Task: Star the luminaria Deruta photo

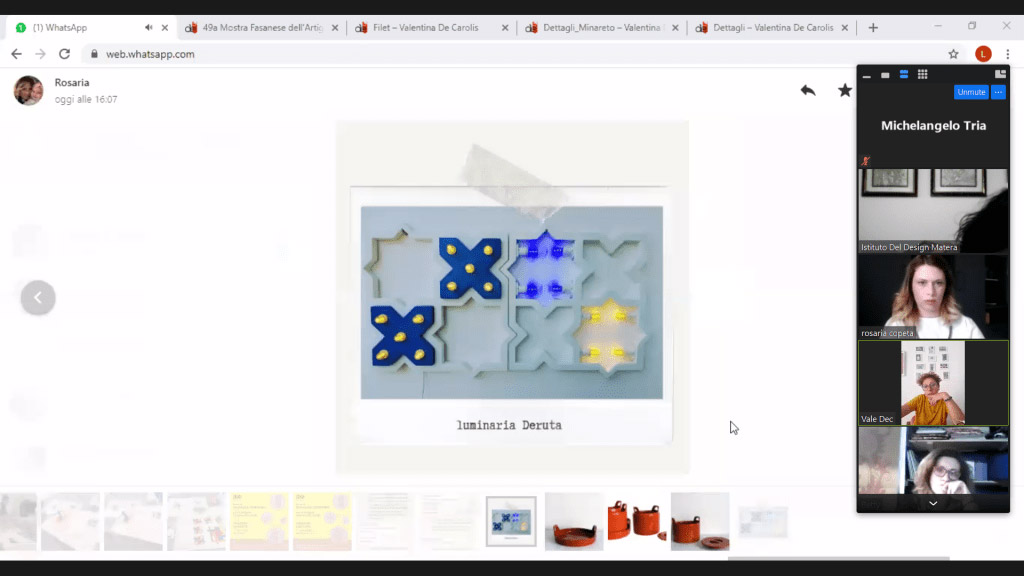Action: click(x=845, y=90)
